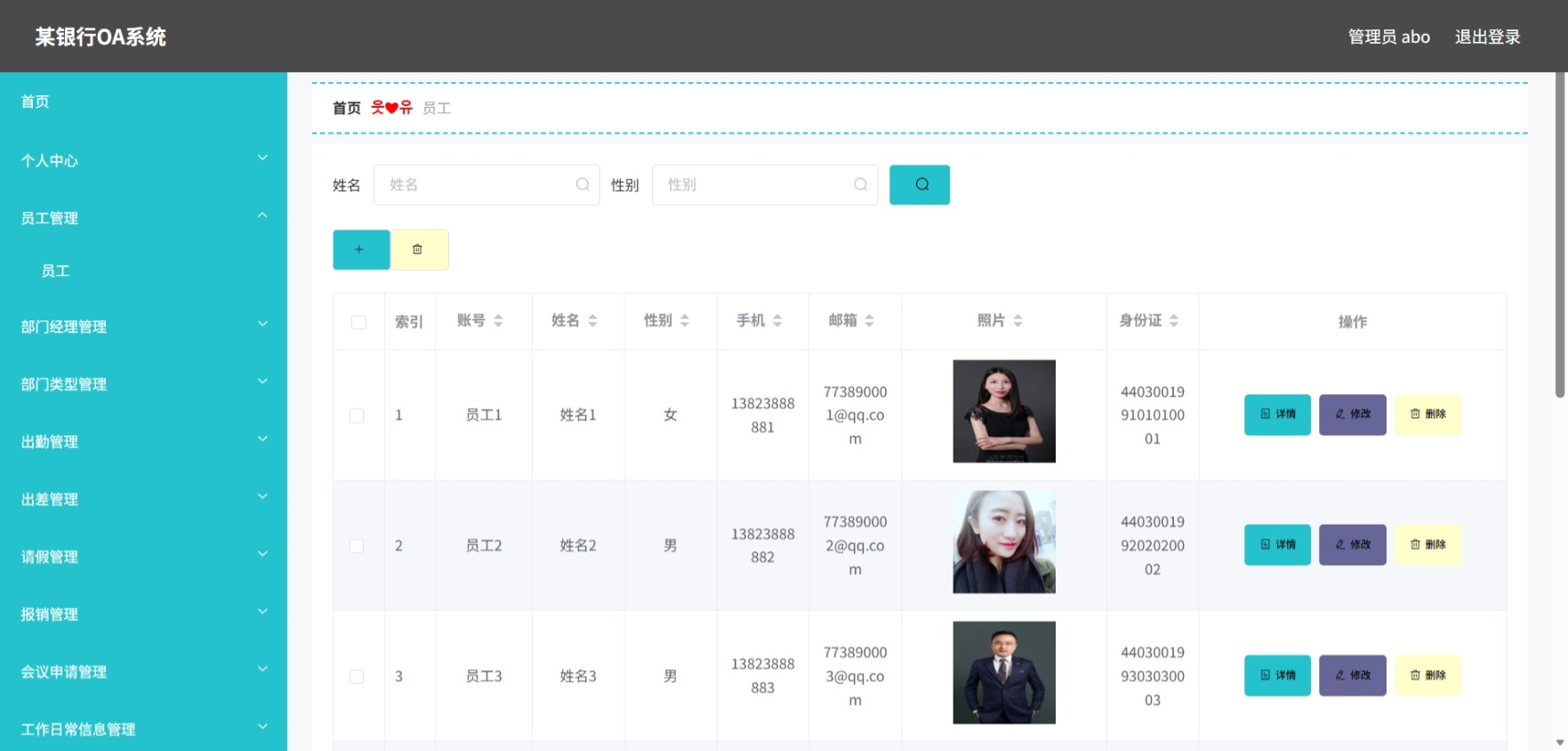Click 修改 for 员工3
1568x751 pixels.
pyautogui.click(x=1352, y=675)
